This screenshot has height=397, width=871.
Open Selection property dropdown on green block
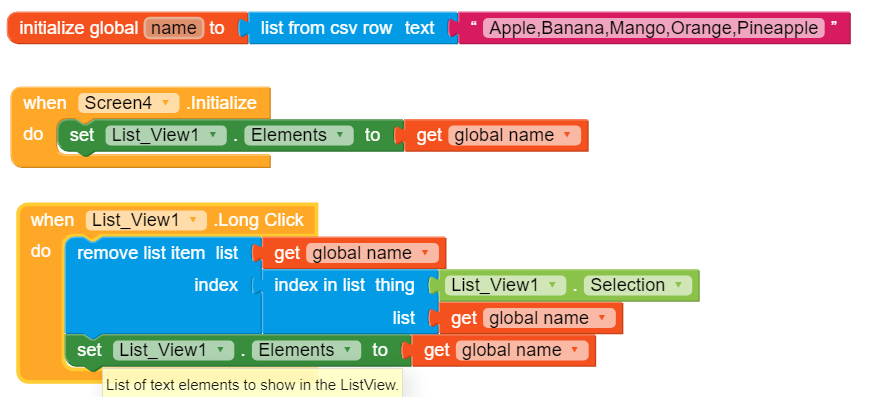[x=637, y=285]
